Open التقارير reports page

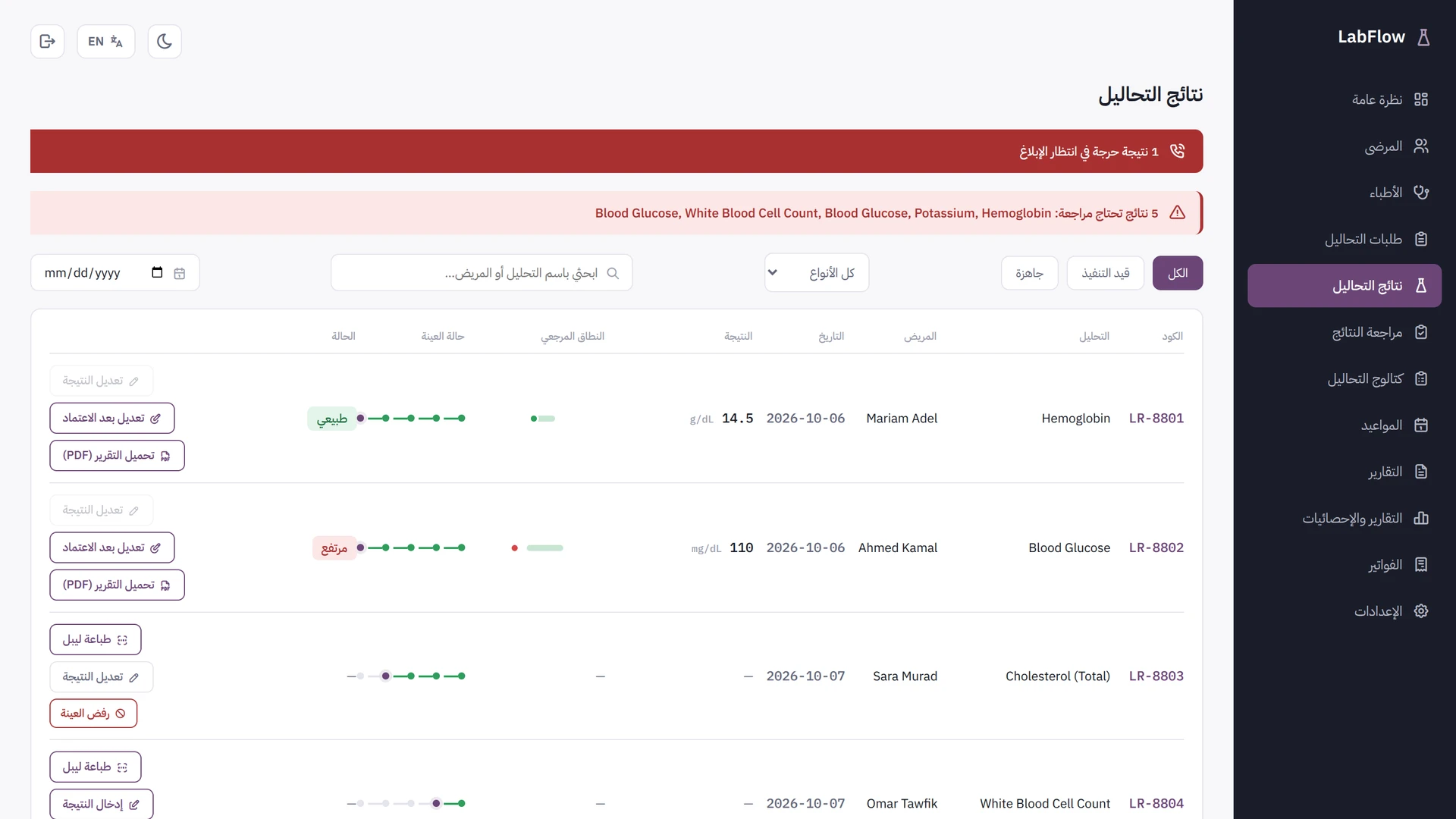(x=1345, y=472)
